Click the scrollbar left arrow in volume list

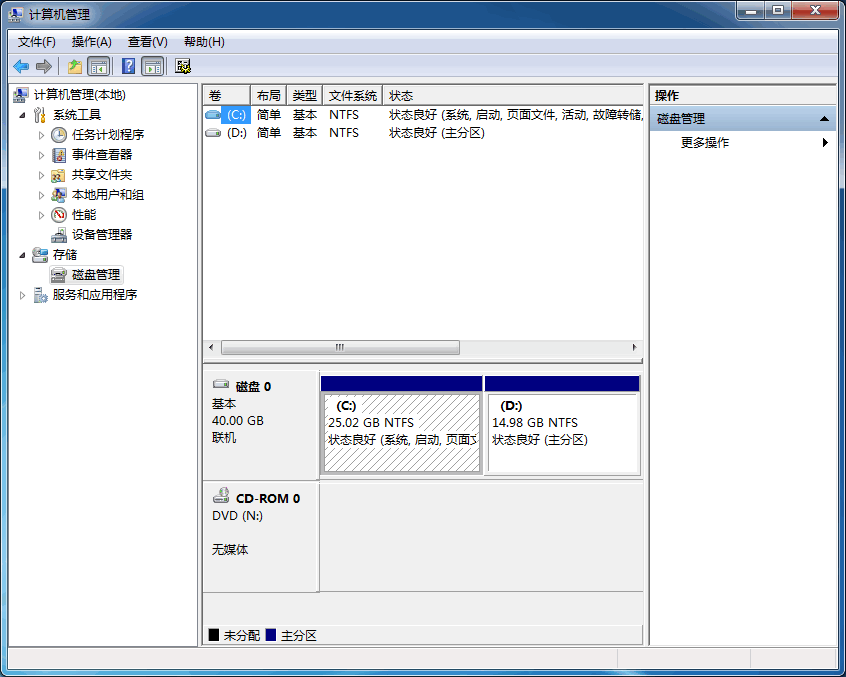pyautogui.click(x=211, y=347)
